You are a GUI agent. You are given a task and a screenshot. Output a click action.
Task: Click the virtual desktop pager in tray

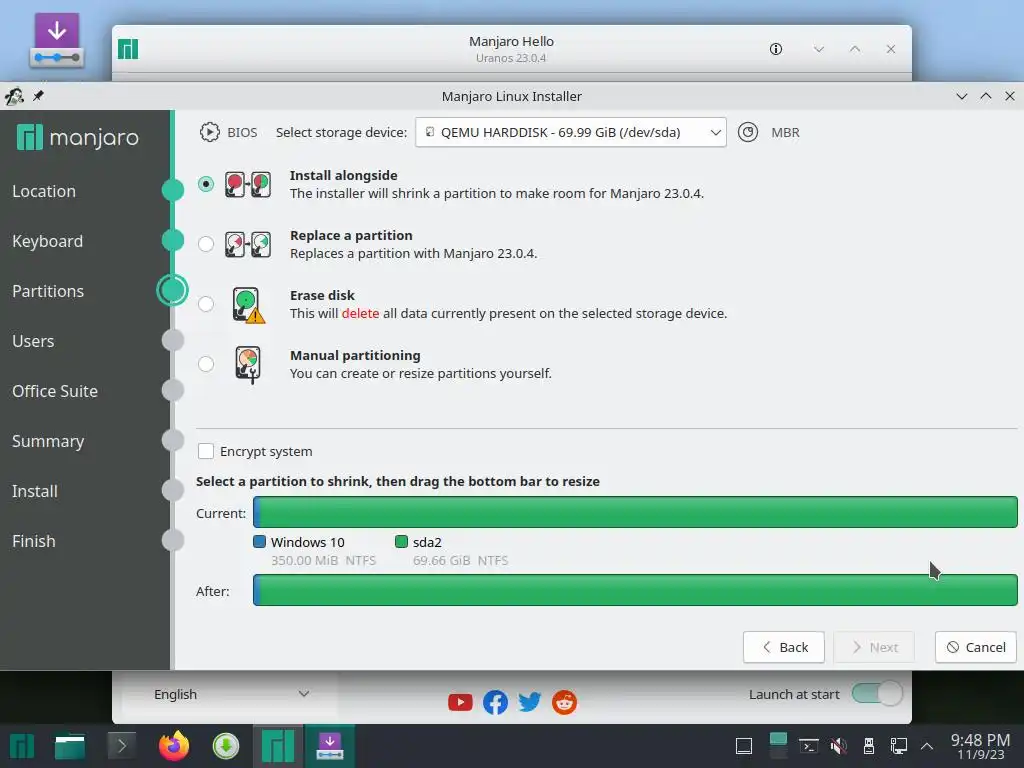click(x=778, y=746)
